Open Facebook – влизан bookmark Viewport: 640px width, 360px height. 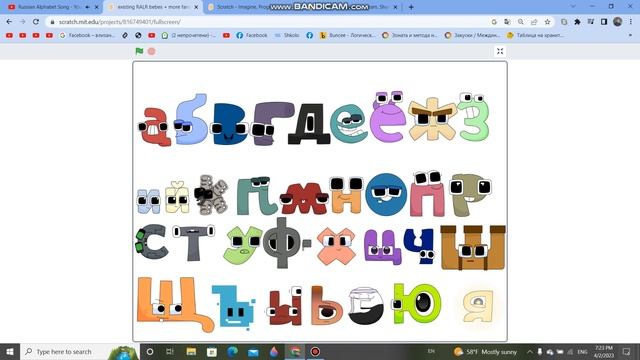coord(87,36)
